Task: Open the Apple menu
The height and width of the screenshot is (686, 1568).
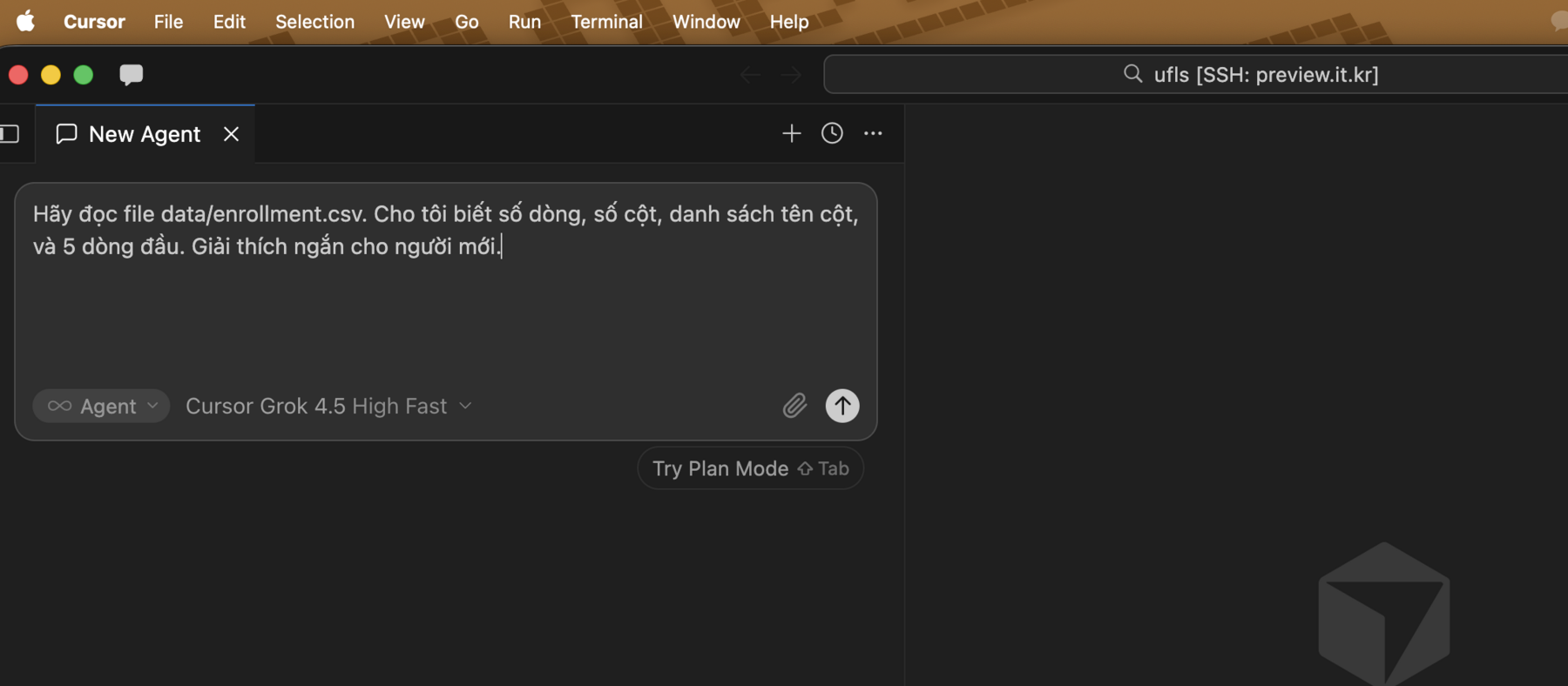Action: pyautogui.click(x=26, y=21)
